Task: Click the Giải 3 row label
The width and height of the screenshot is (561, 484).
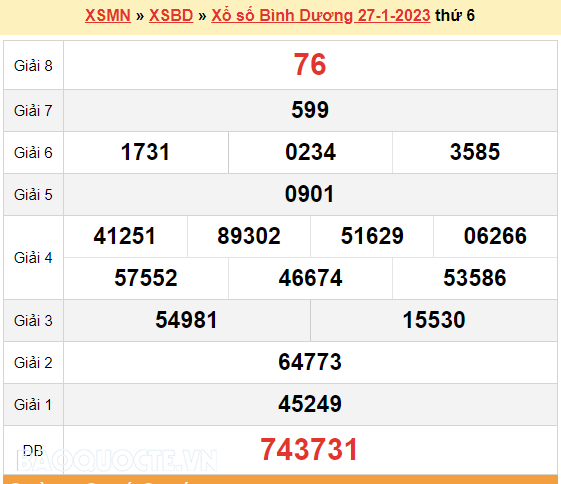Action: pos(33,321)
